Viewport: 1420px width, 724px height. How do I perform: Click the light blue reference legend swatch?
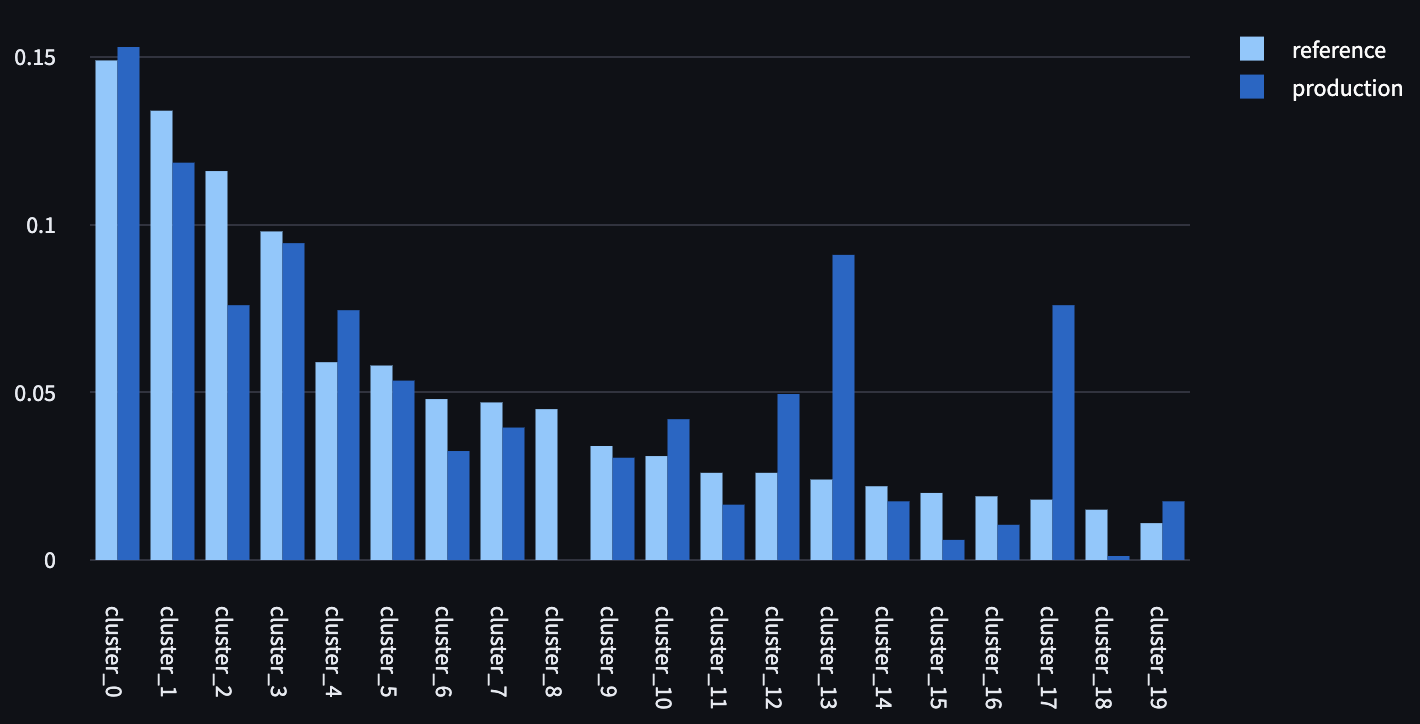1251,49
